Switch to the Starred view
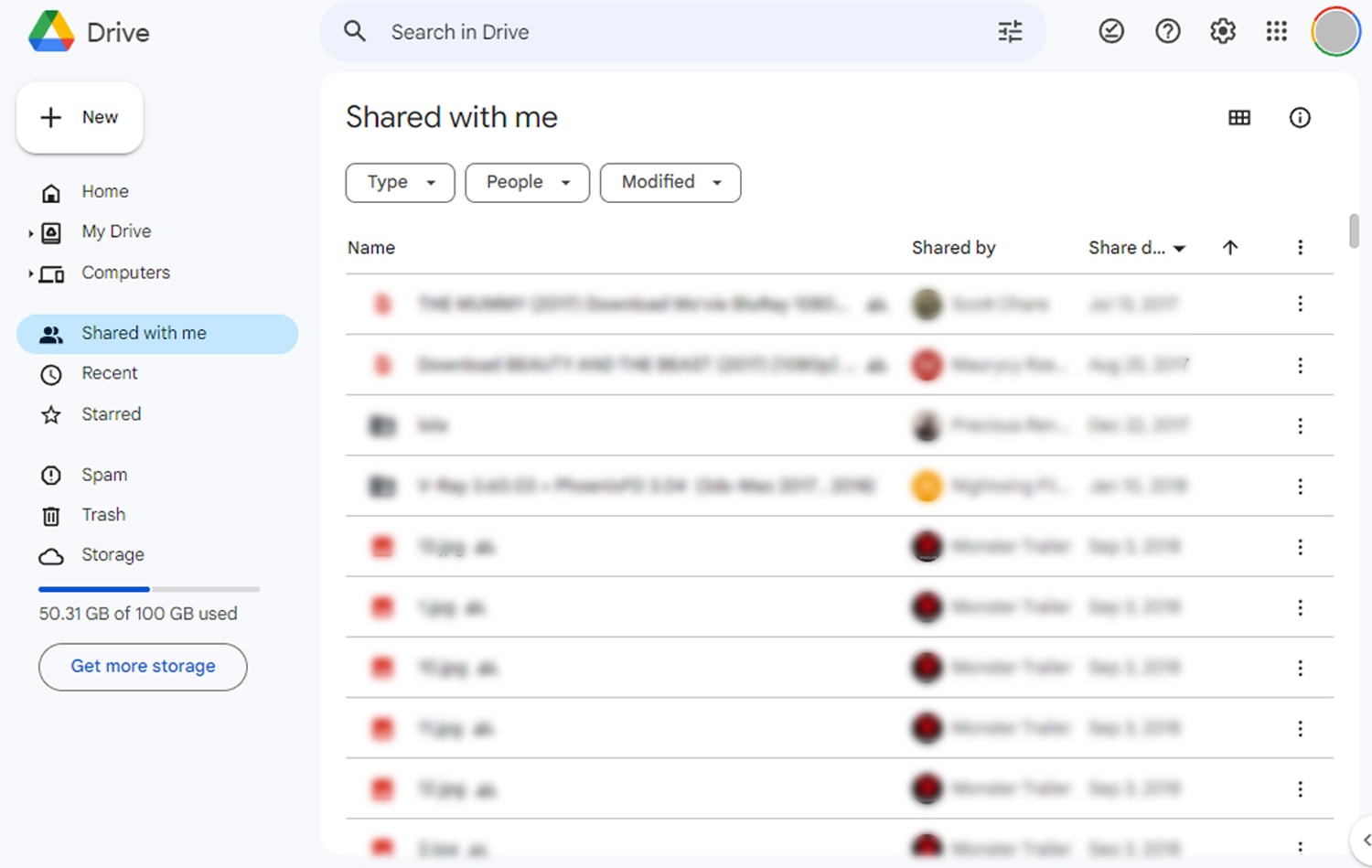Screen dimensions: 1372x868 click(111, 414)
